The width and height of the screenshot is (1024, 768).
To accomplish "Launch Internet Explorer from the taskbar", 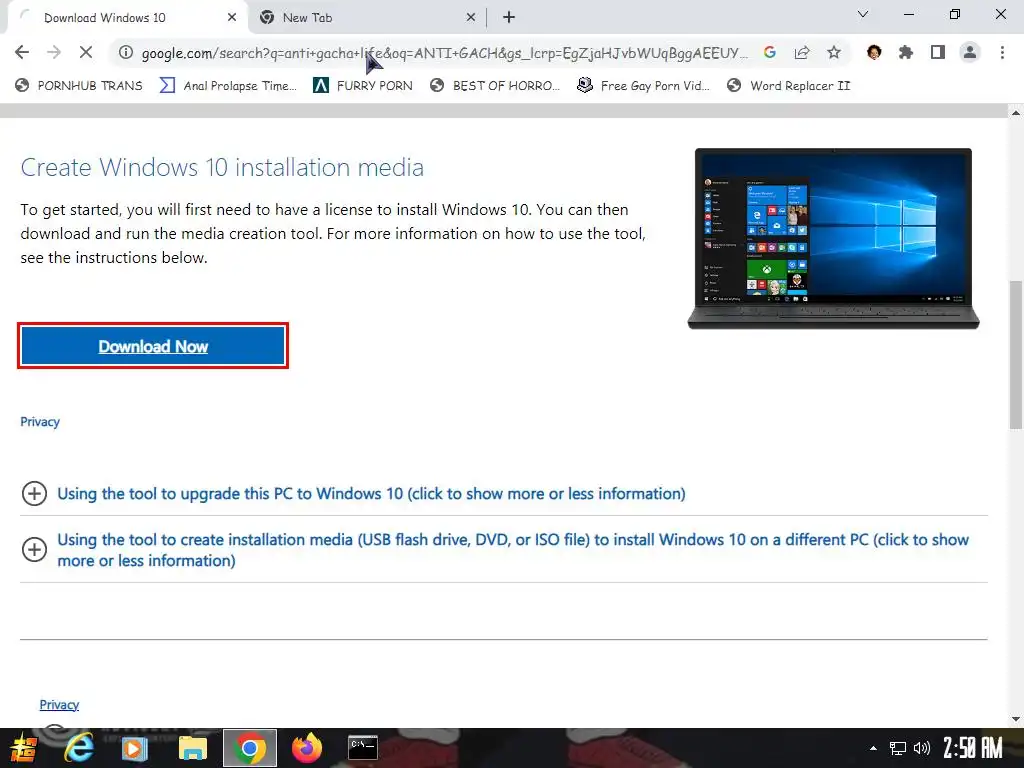I will (x=78, y=748).
